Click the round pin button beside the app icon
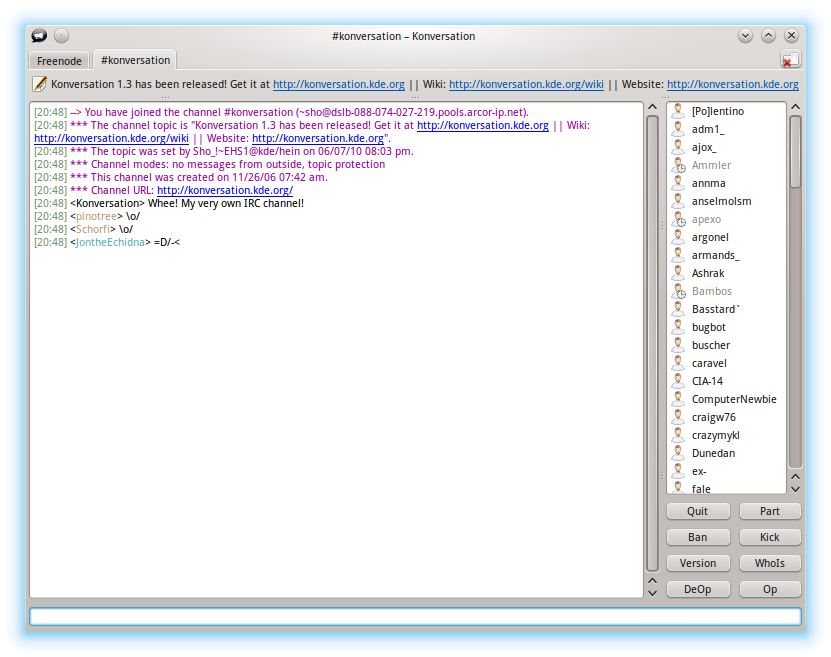 [61, 35]
